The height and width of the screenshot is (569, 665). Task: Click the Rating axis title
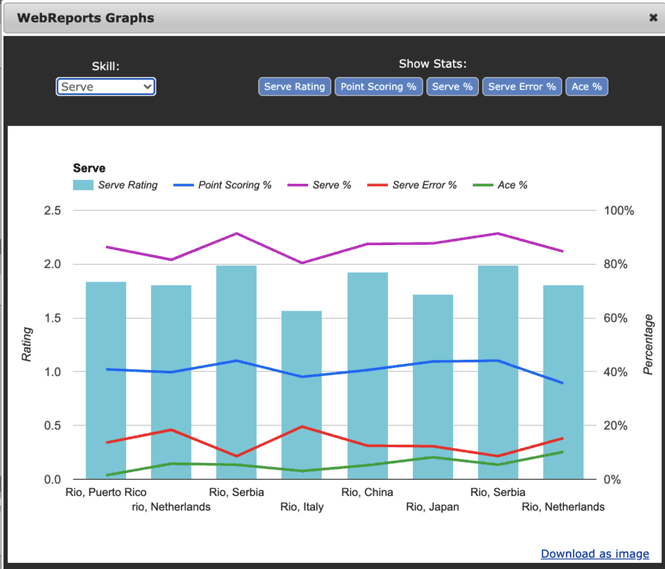coord(27,344)
